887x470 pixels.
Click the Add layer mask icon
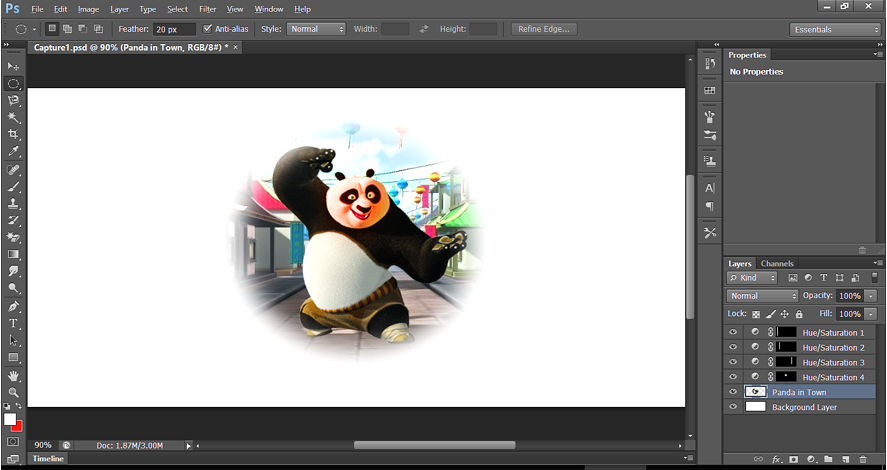(x=794, y=459)
